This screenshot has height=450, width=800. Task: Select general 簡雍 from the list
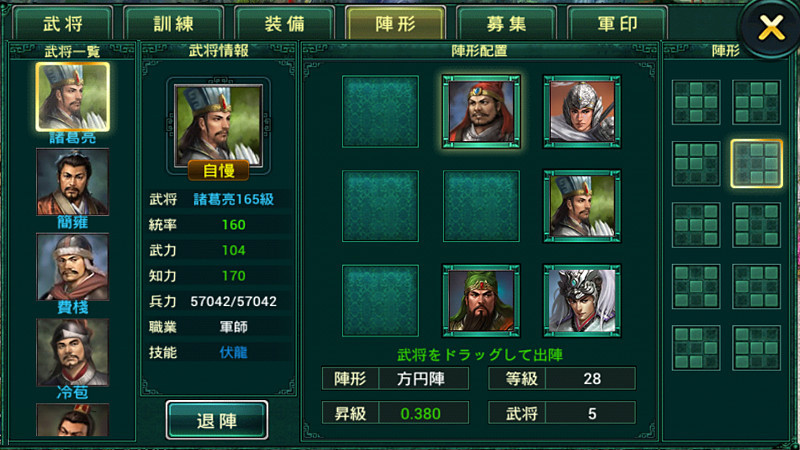point(72,182)
